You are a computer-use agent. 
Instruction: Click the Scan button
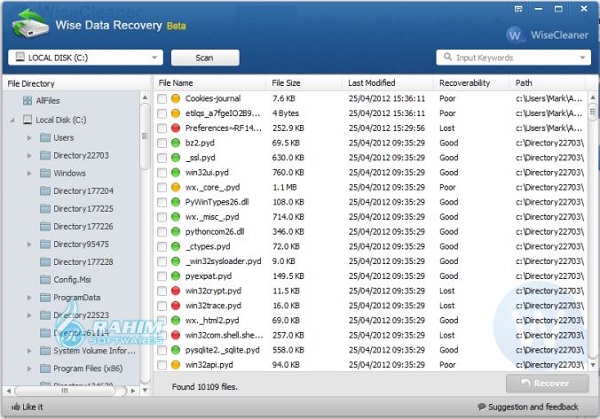(205, 58)
